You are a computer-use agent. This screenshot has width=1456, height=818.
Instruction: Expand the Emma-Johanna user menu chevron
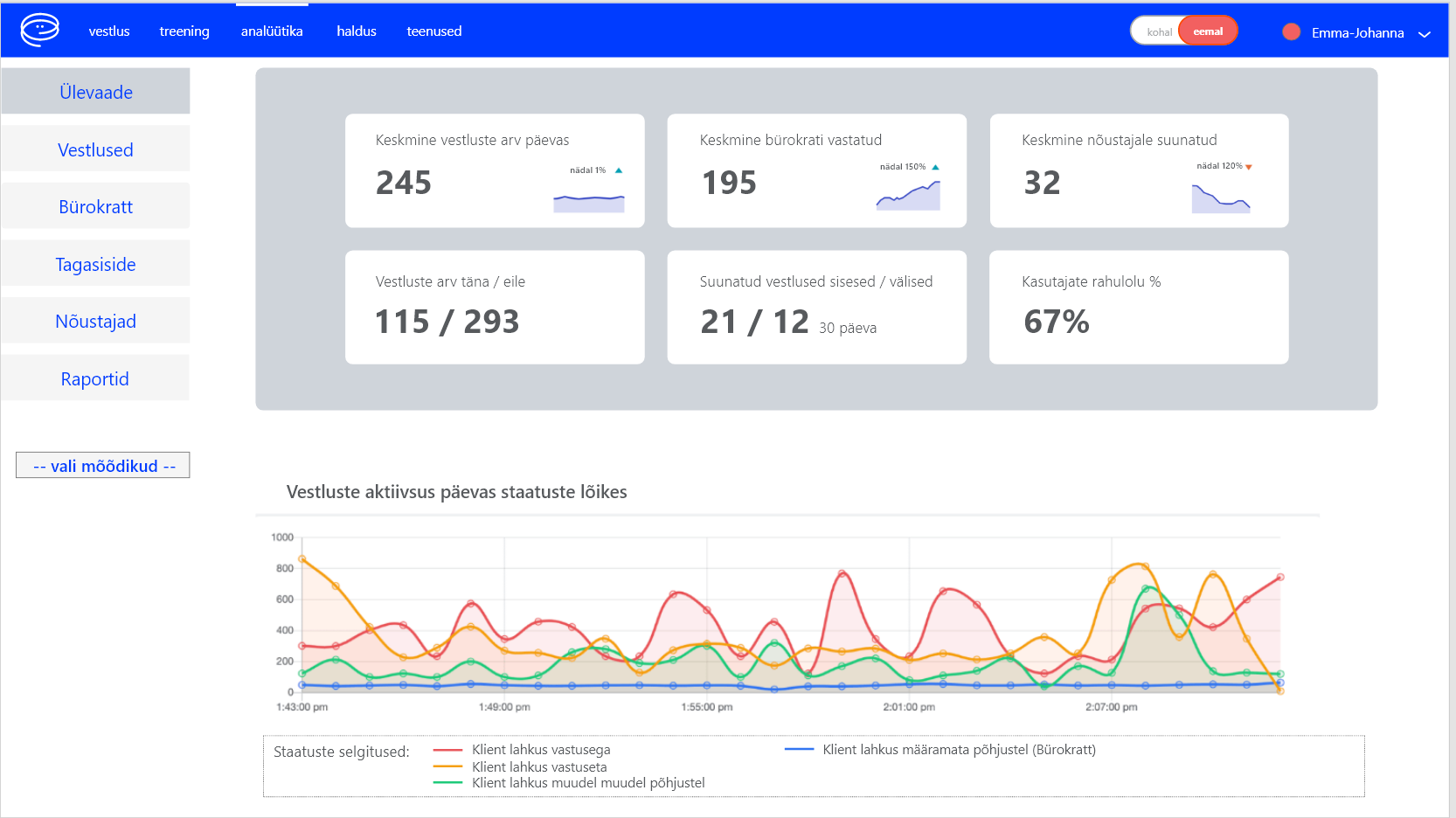pos(1424,34)
